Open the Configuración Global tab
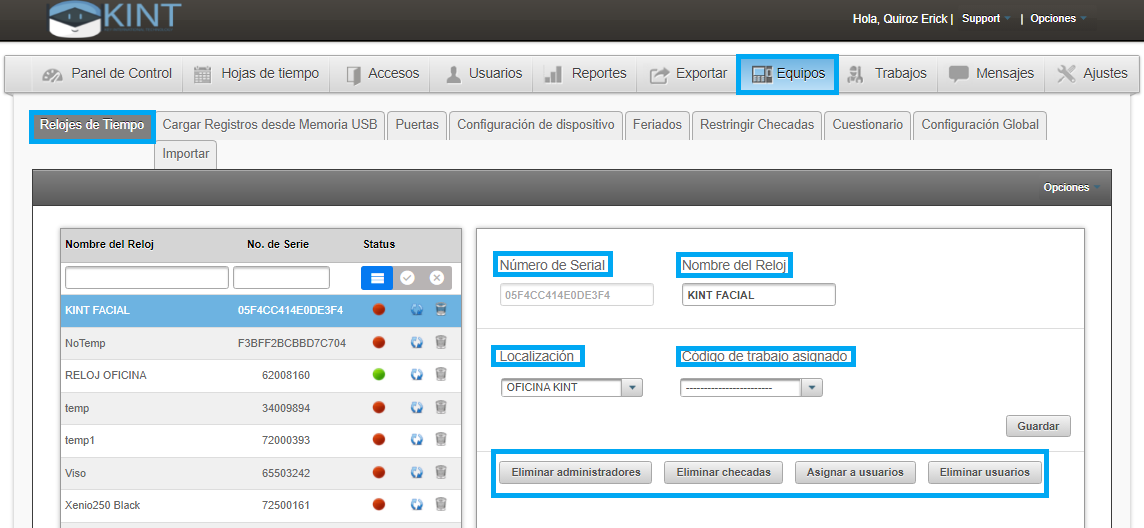 [x=980, y=125]
